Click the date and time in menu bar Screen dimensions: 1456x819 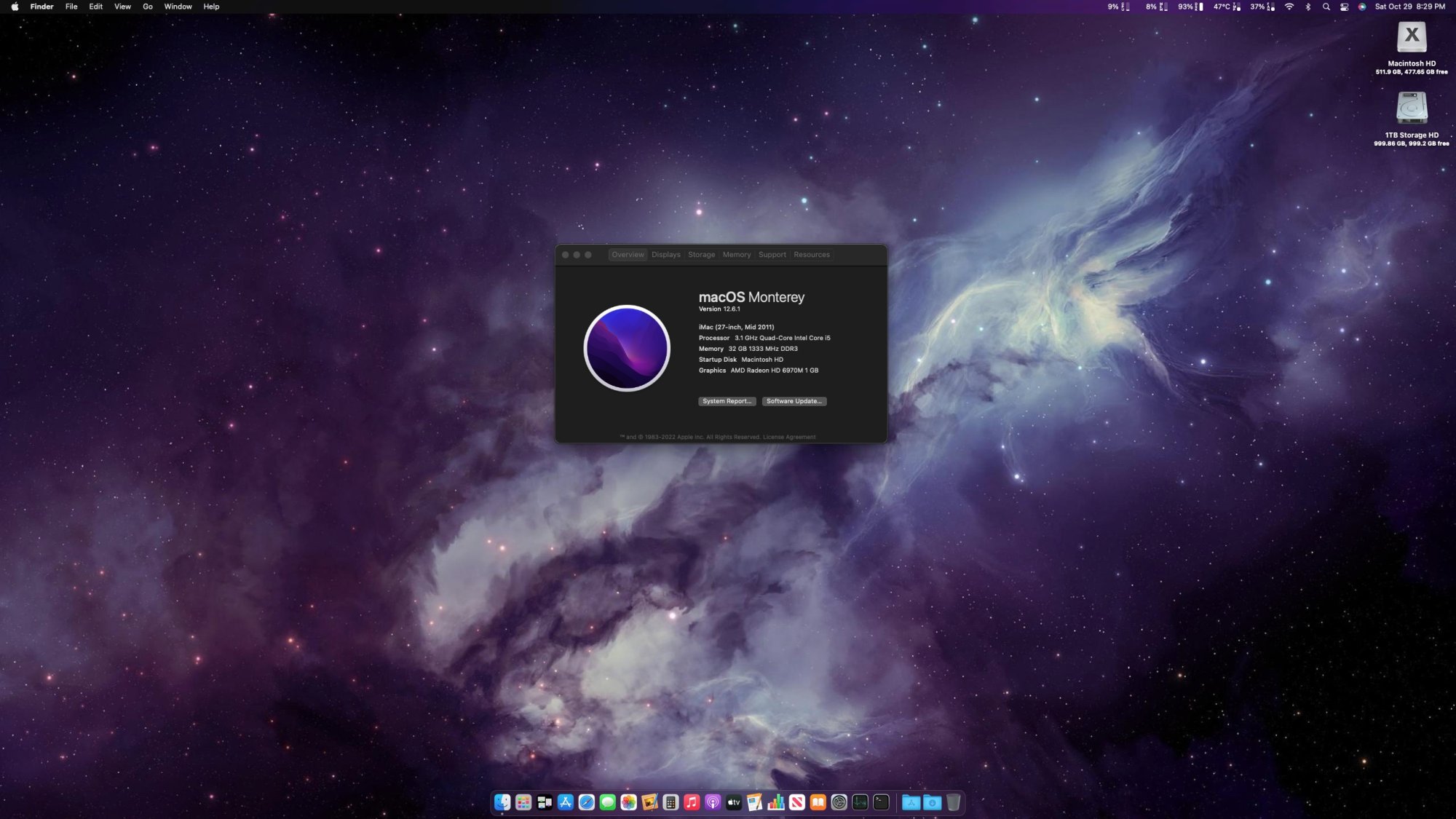coord(1409,7)
